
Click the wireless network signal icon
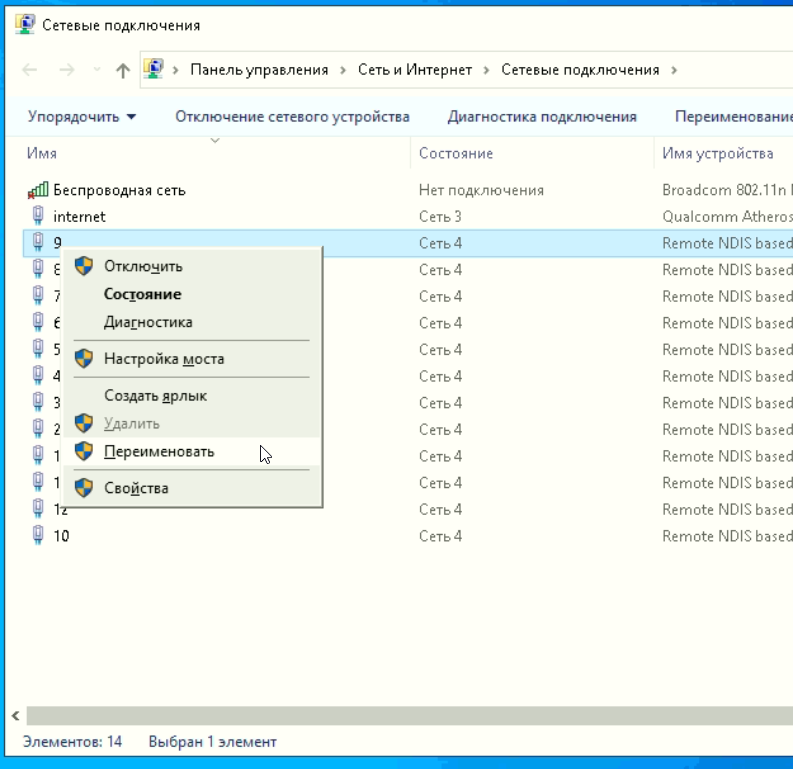pyautogui.click(x=38, y=190)
